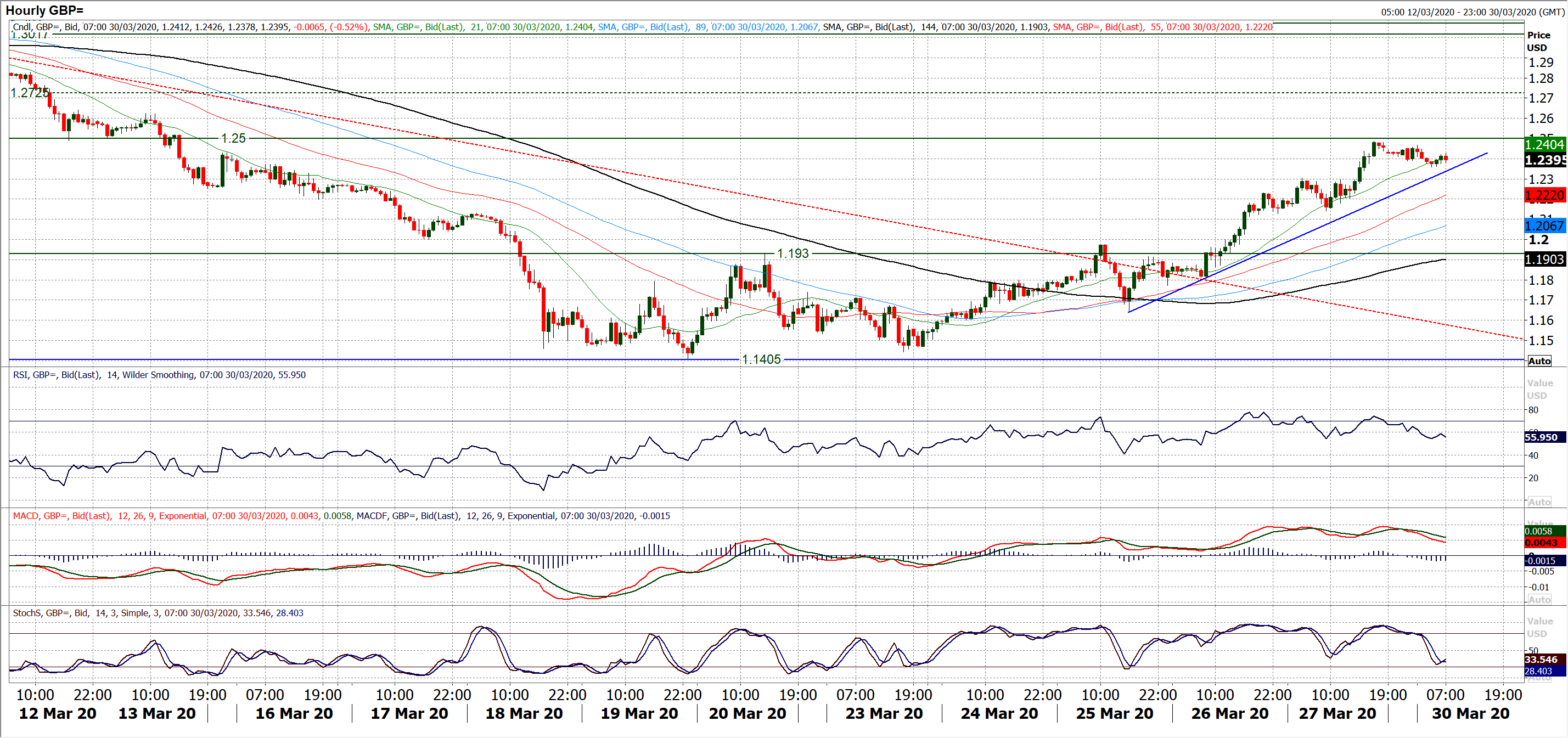The image size is (1568, 738).
Task: Click the '20 Mar 20' date label
Action: point(748,714)
